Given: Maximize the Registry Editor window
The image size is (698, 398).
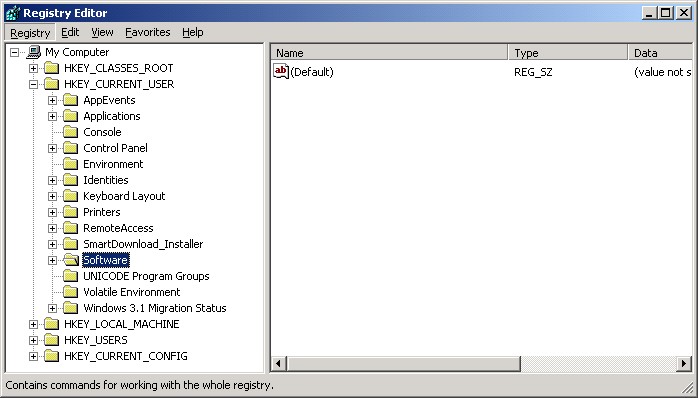Looking at the screenshot, I should point(666,13).
